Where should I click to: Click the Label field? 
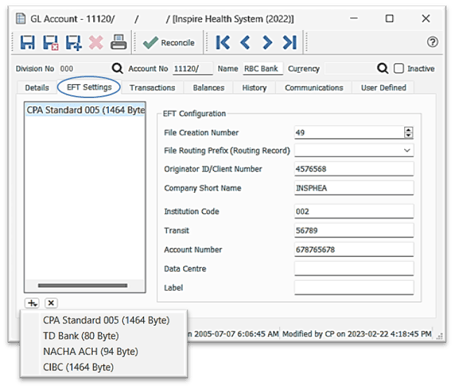354,287
